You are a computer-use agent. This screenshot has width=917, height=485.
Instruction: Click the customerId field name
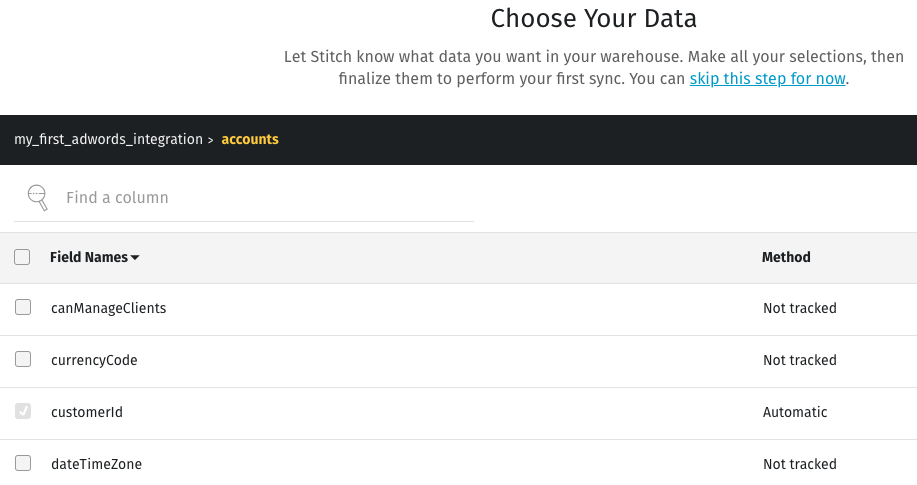pyautogui.click(x=87, y=412)
